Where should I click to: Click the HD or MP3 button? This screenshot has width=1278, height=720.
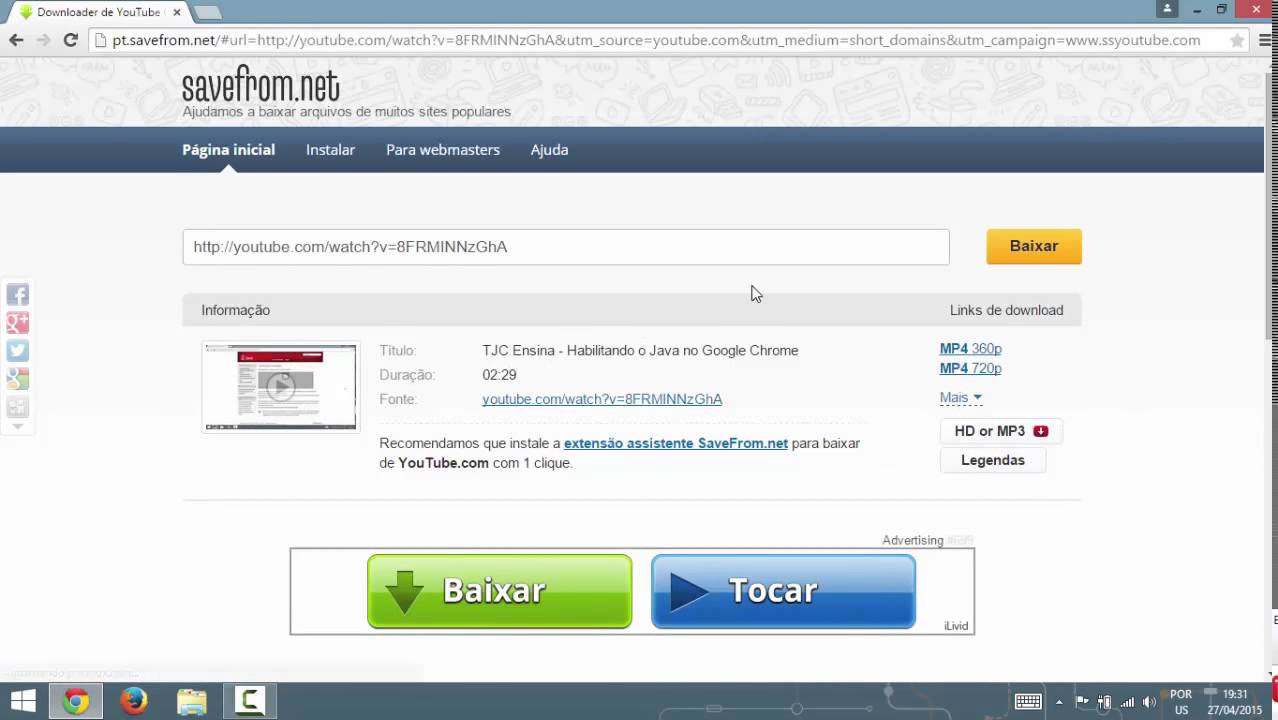[x=1001, y=431]
